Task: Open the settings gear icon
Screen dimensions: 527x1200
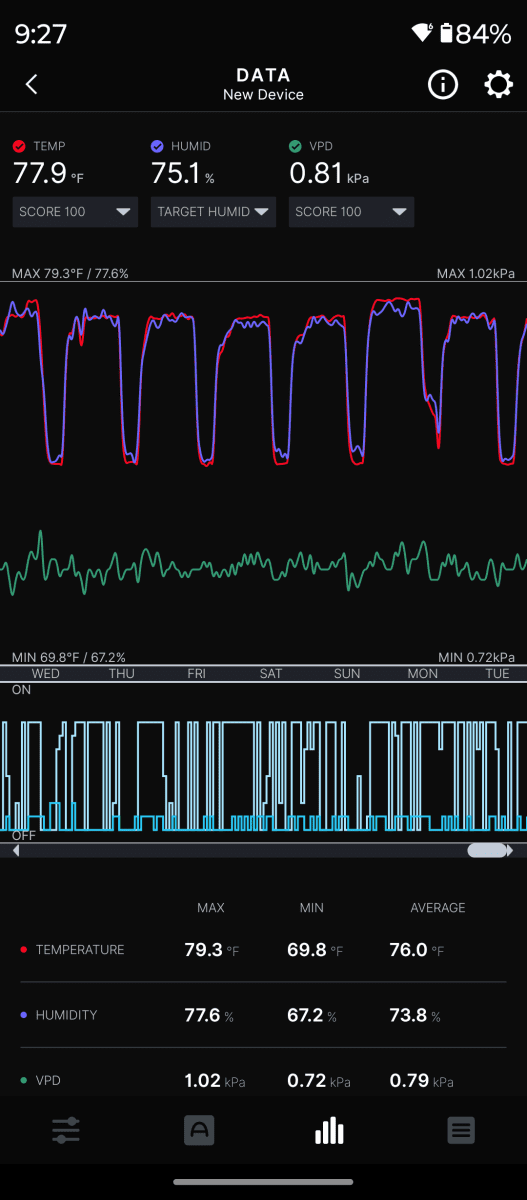Action: pyautogui.click(x=498, y=85)
